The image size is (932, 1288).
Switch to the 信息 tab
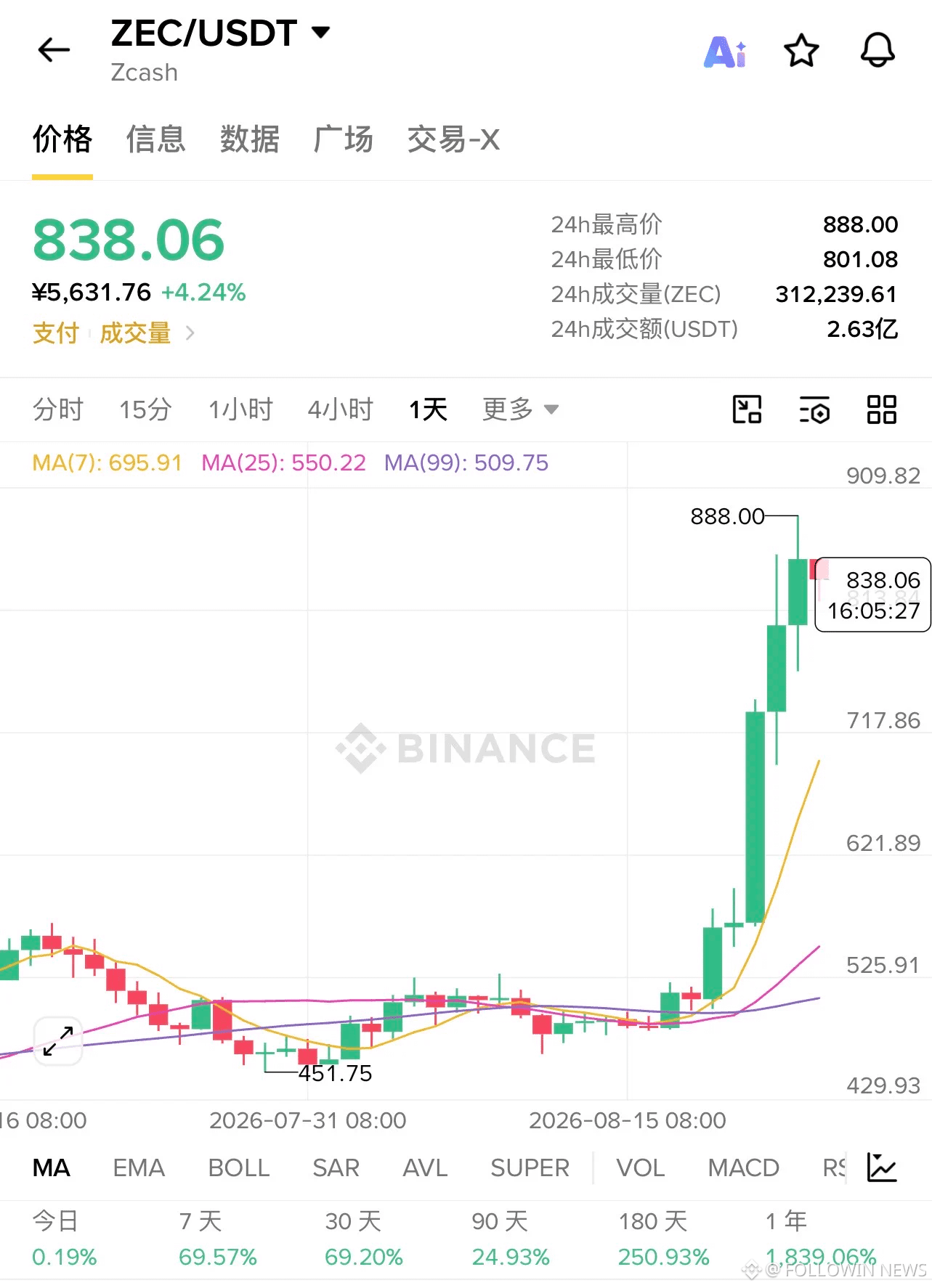pos(156,139)
